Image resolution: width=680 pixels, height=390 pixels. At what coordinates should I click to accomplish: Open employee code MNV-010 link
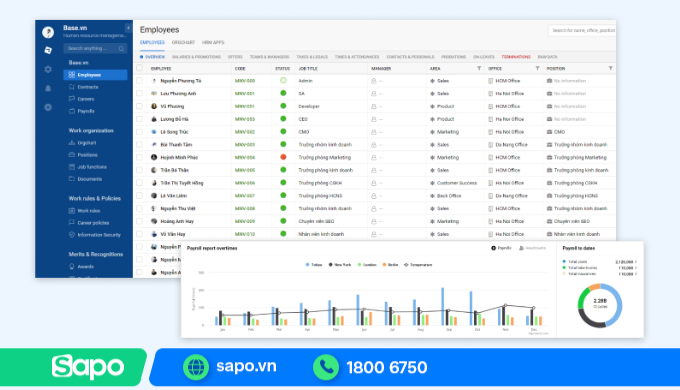(x=245, y=234)
